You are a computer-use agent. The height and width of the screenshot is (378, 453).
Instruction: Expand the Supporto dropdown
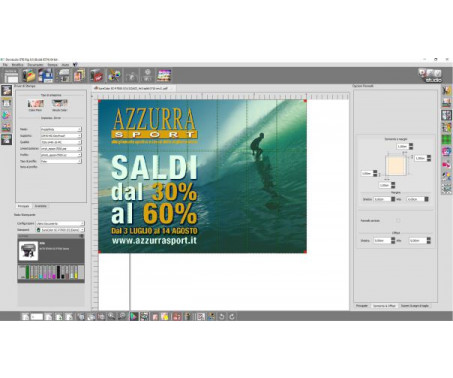coord(61,136)
